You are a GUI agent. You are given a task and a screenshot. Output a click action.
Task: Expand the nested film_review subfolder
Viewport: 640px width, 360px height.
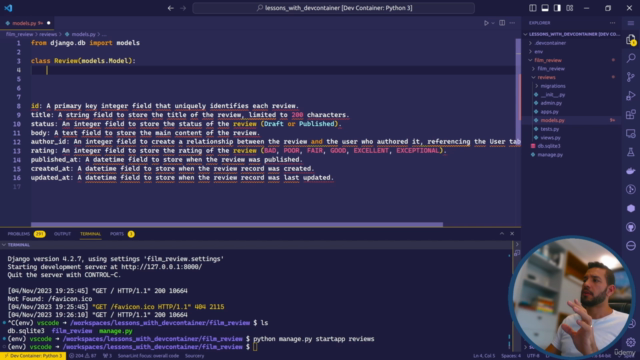[x=551, y=69]
